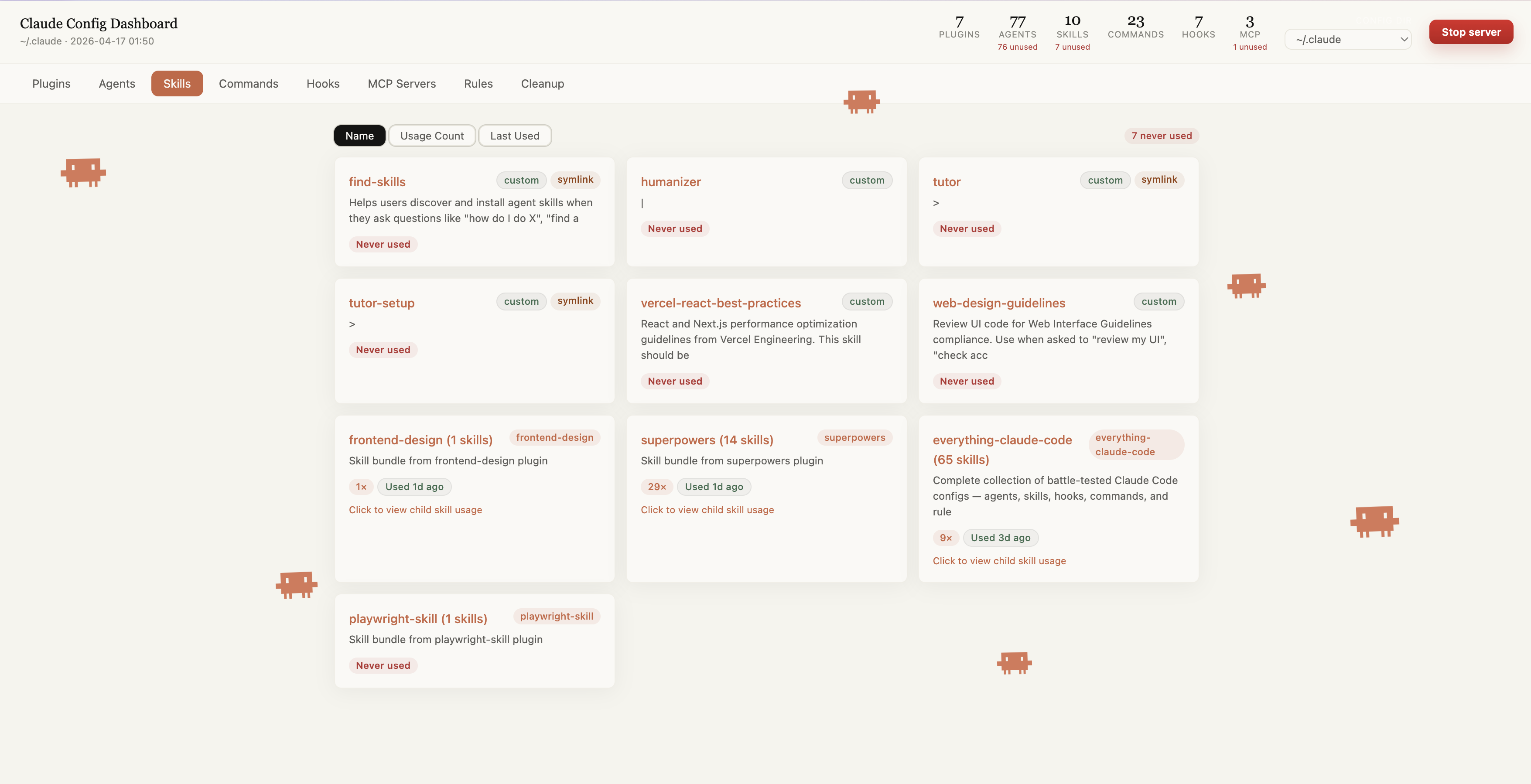
Task: Click the pixel critter left of find-skills card
Action: pyautogui.click(x=83, y=172)
